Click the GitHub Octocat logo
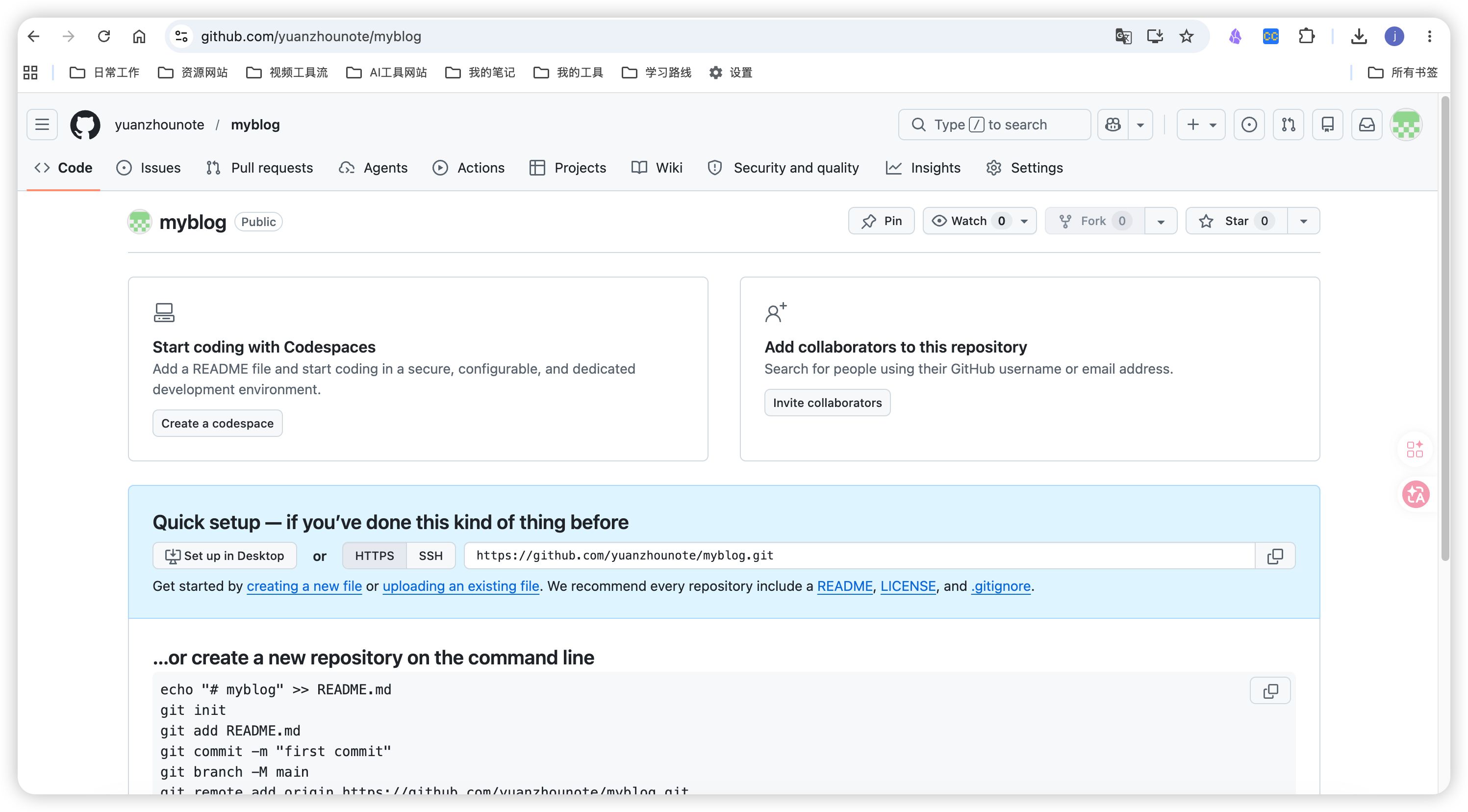This screenshot has width=1468, height=812. [85, 124]
